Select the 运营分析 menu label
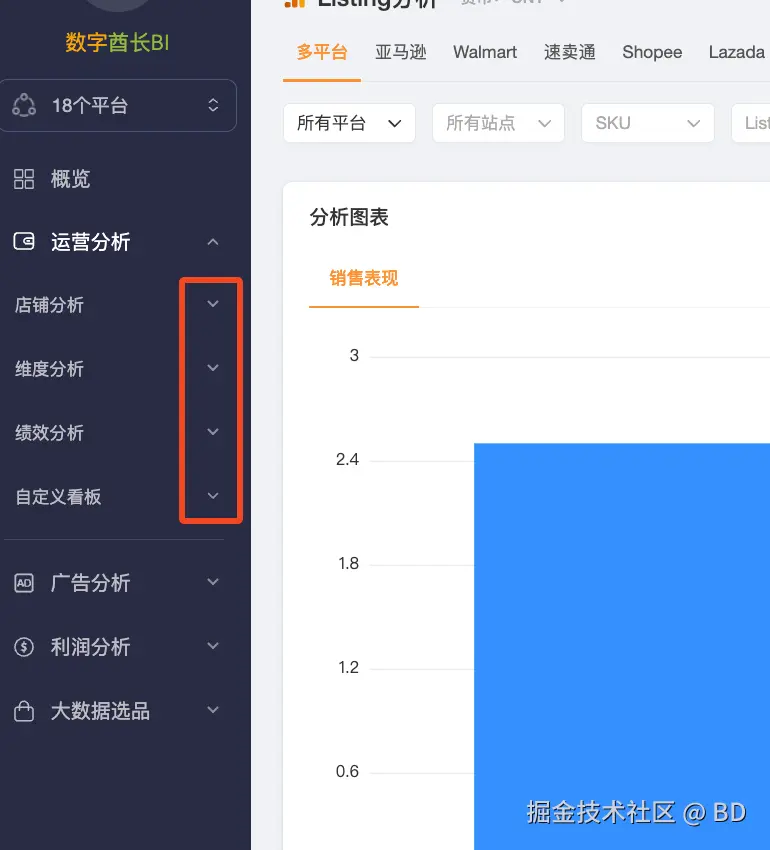Viewport: 770px width, 850px height. (91, 242)
